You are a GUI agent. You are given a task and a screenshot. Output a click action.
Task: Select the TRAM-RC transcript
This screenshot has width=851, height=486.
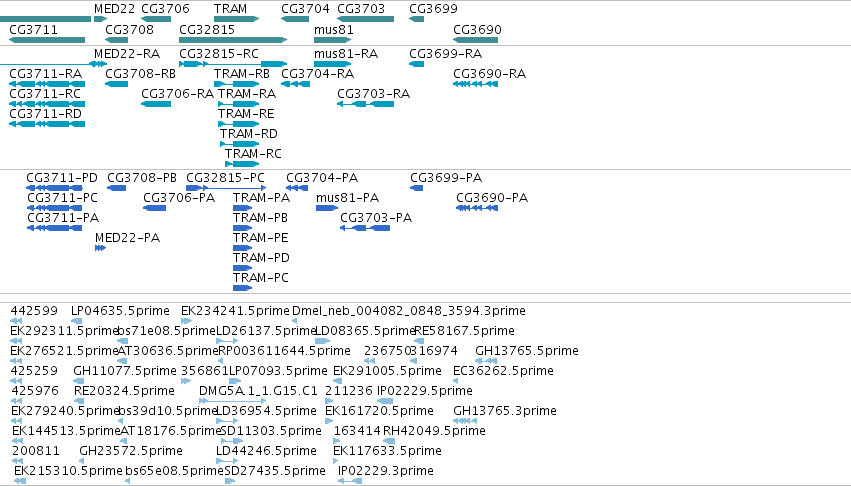click(242, 164)
